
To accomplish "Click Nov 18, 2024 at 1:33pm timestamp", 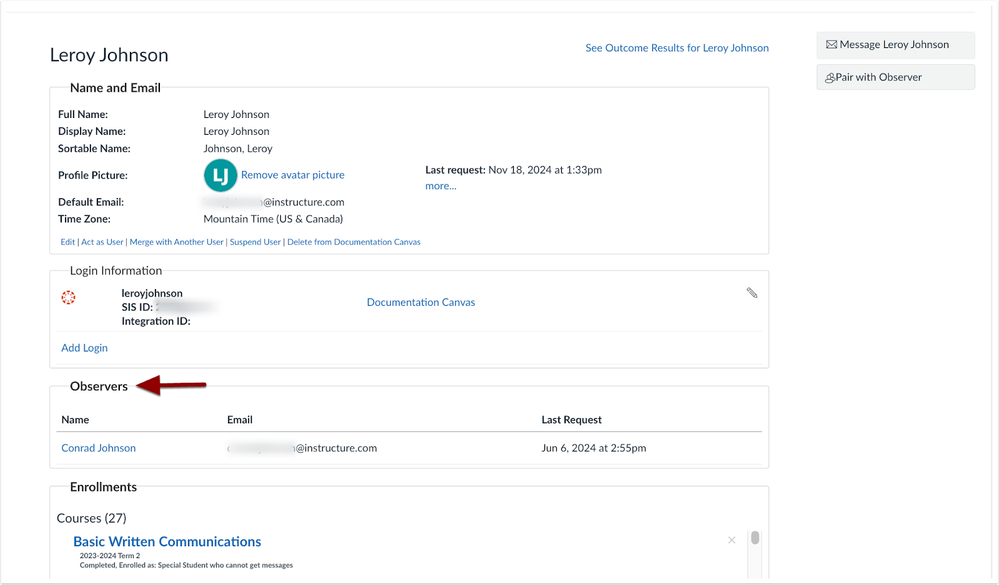I will pos(545,170).
